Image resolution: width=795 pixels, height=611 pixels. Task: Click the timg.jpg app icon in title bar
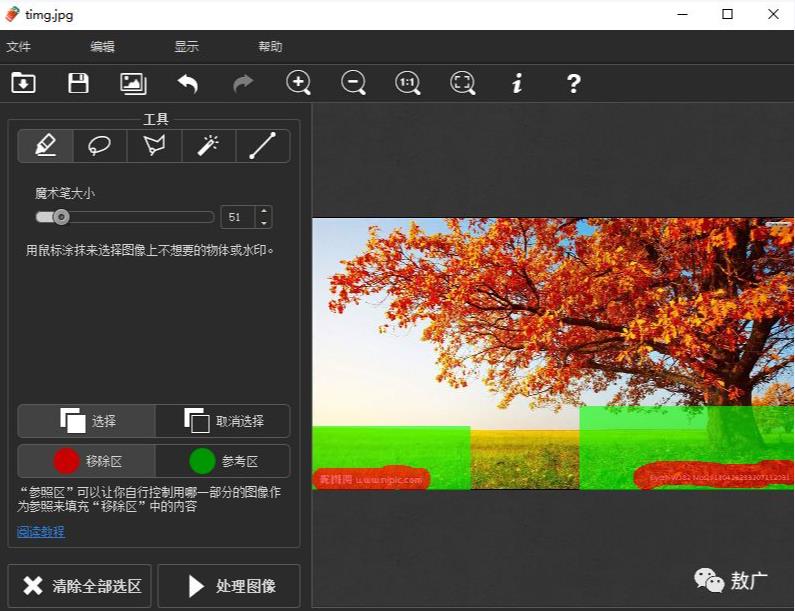[x=12, y=14]
